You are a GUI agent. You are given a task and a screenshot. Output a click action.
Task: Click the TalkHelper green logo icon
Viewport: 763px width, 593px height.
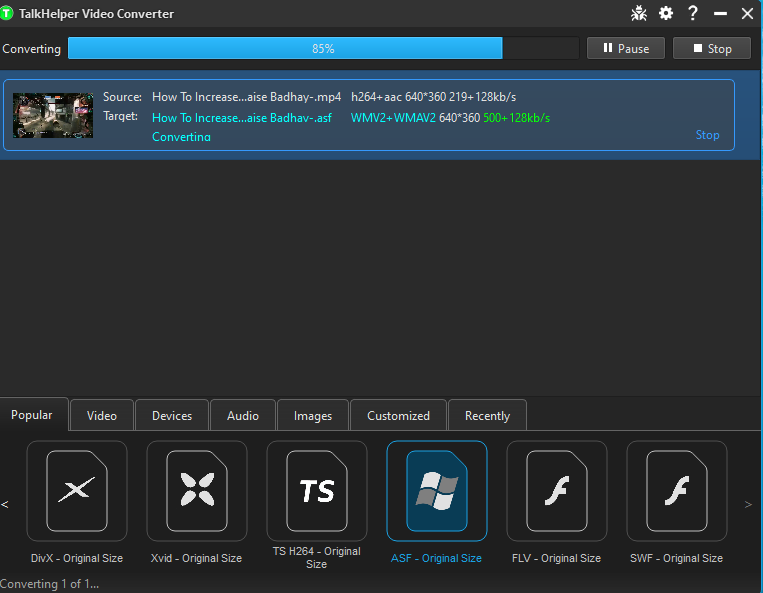7,14
